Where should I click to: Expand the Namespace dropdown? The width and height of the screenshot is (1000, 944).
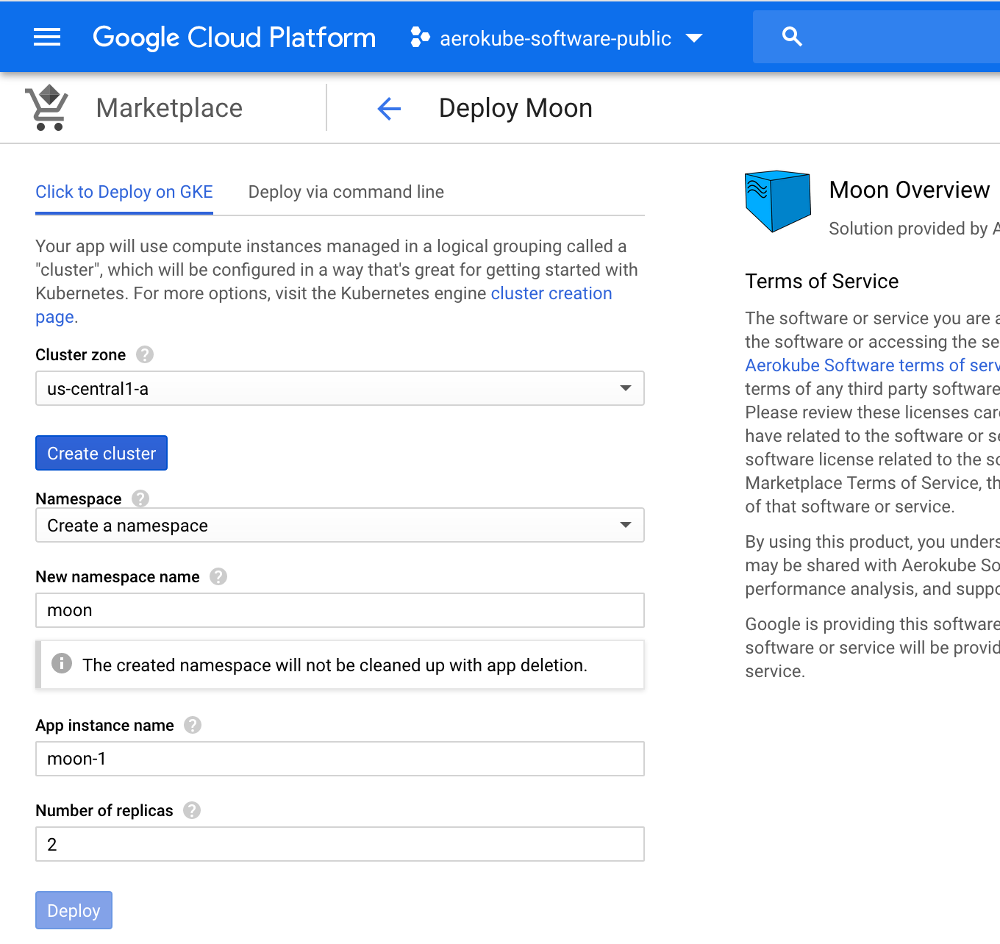tap(340, 525)
